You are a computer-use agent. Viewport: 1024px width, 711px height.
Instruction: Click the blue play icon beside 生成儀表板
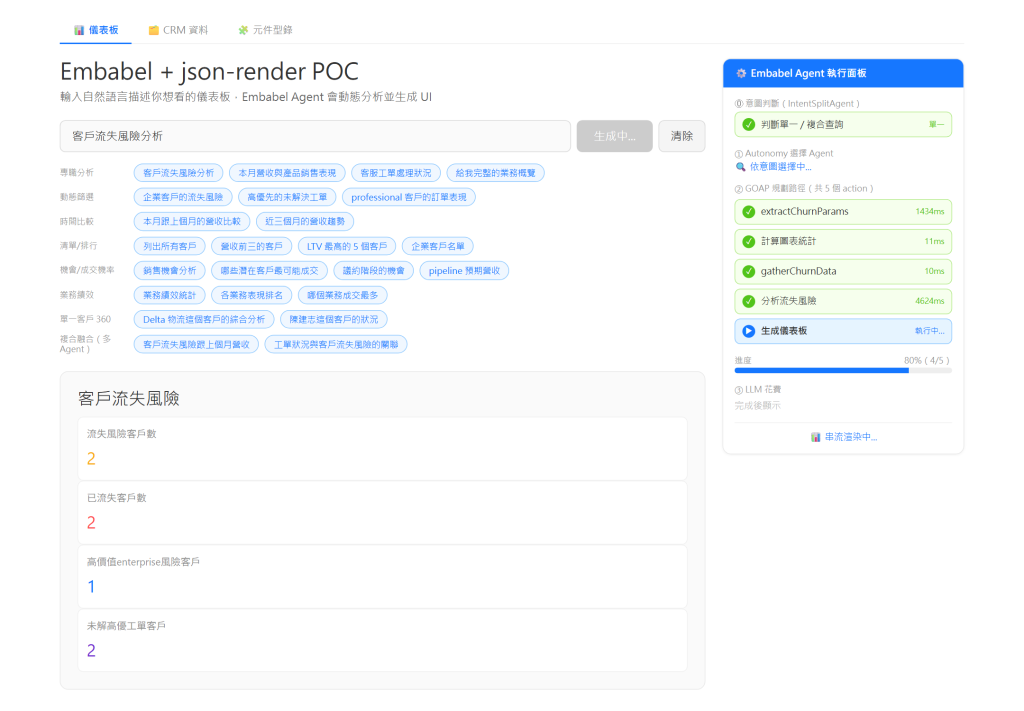coord(748,331)
